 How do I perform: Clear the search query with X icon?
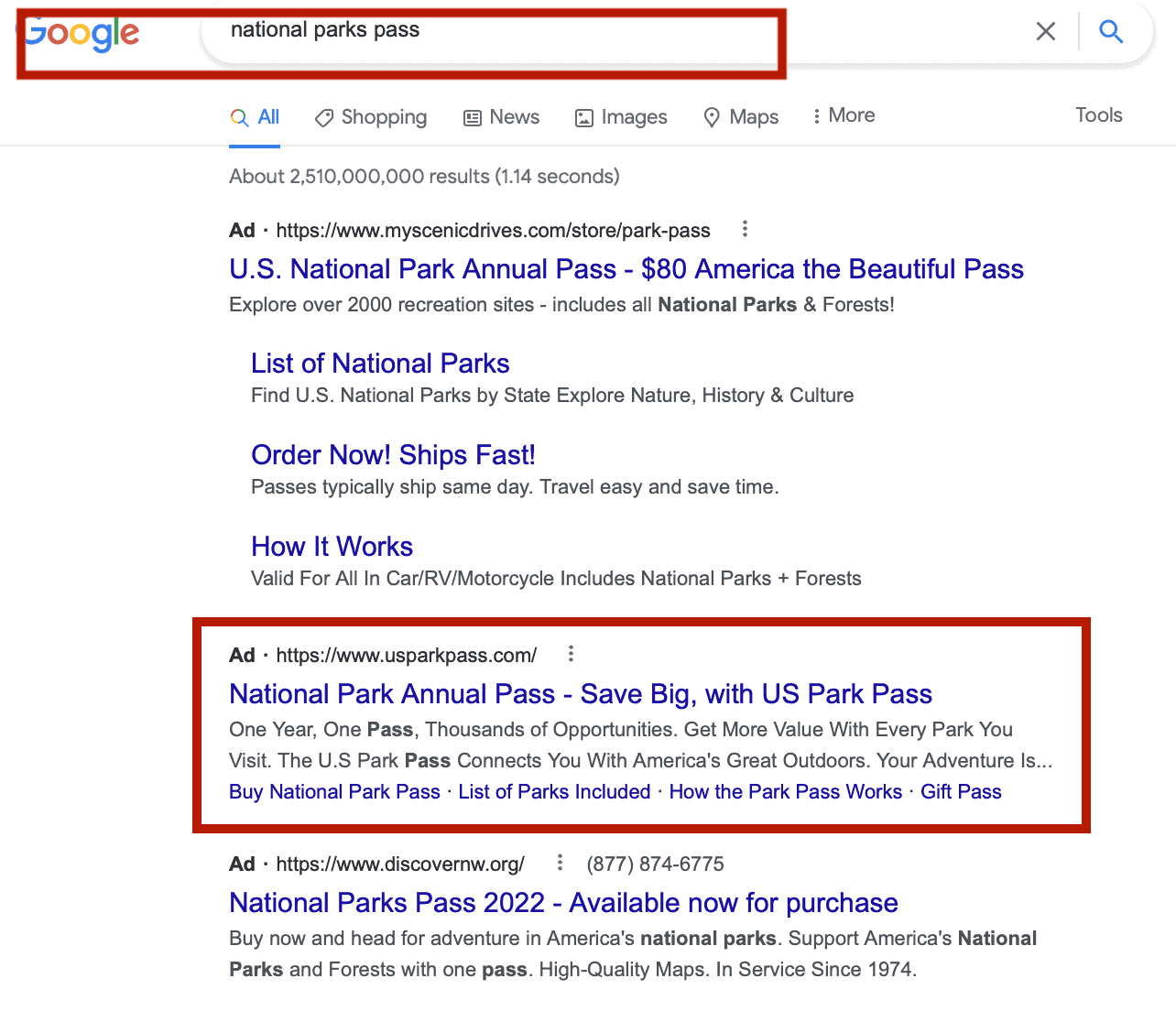click(x=1045, y=32)
